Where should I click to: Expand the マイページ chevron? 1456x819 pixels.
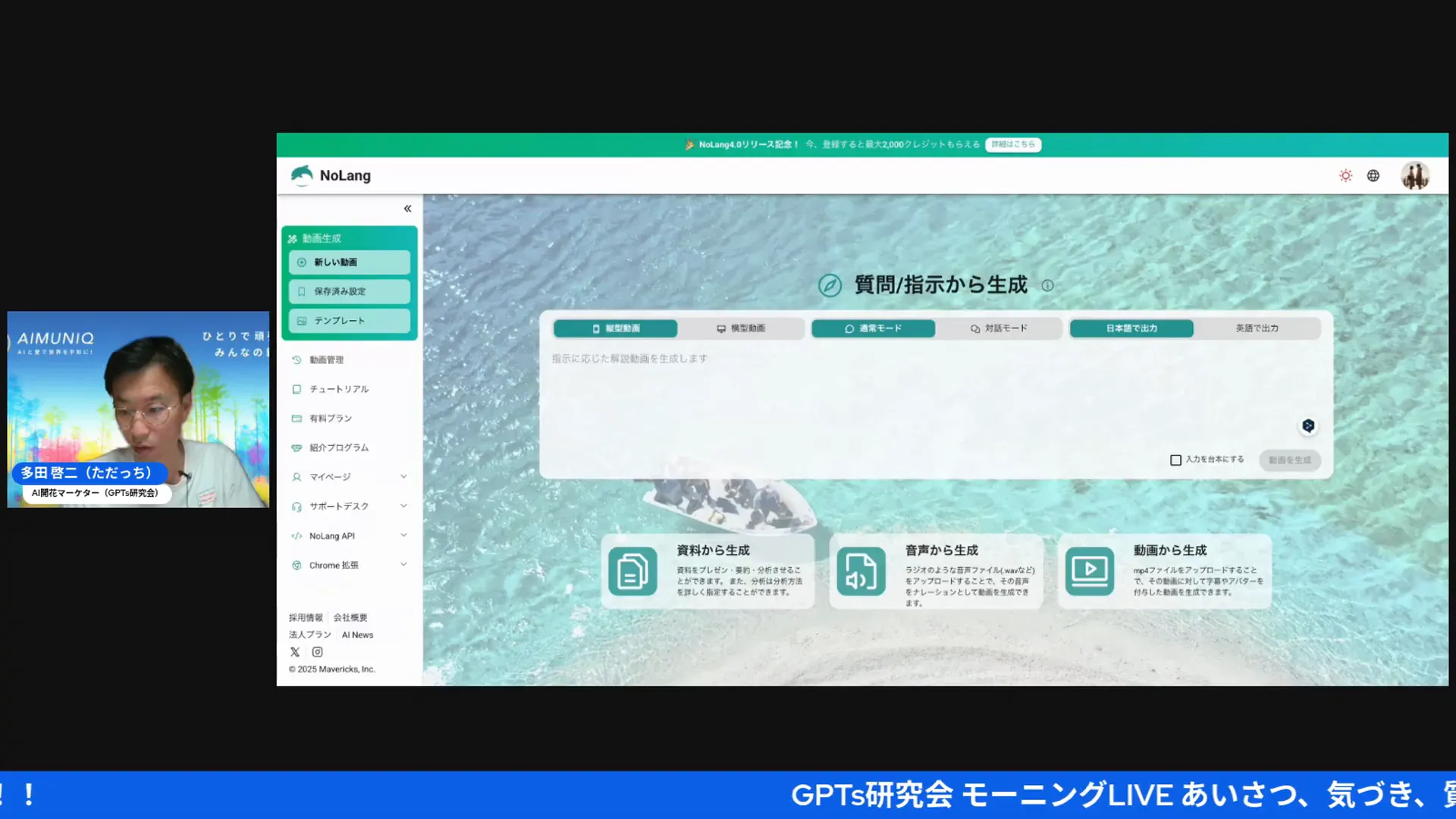(x=403, y=477)
